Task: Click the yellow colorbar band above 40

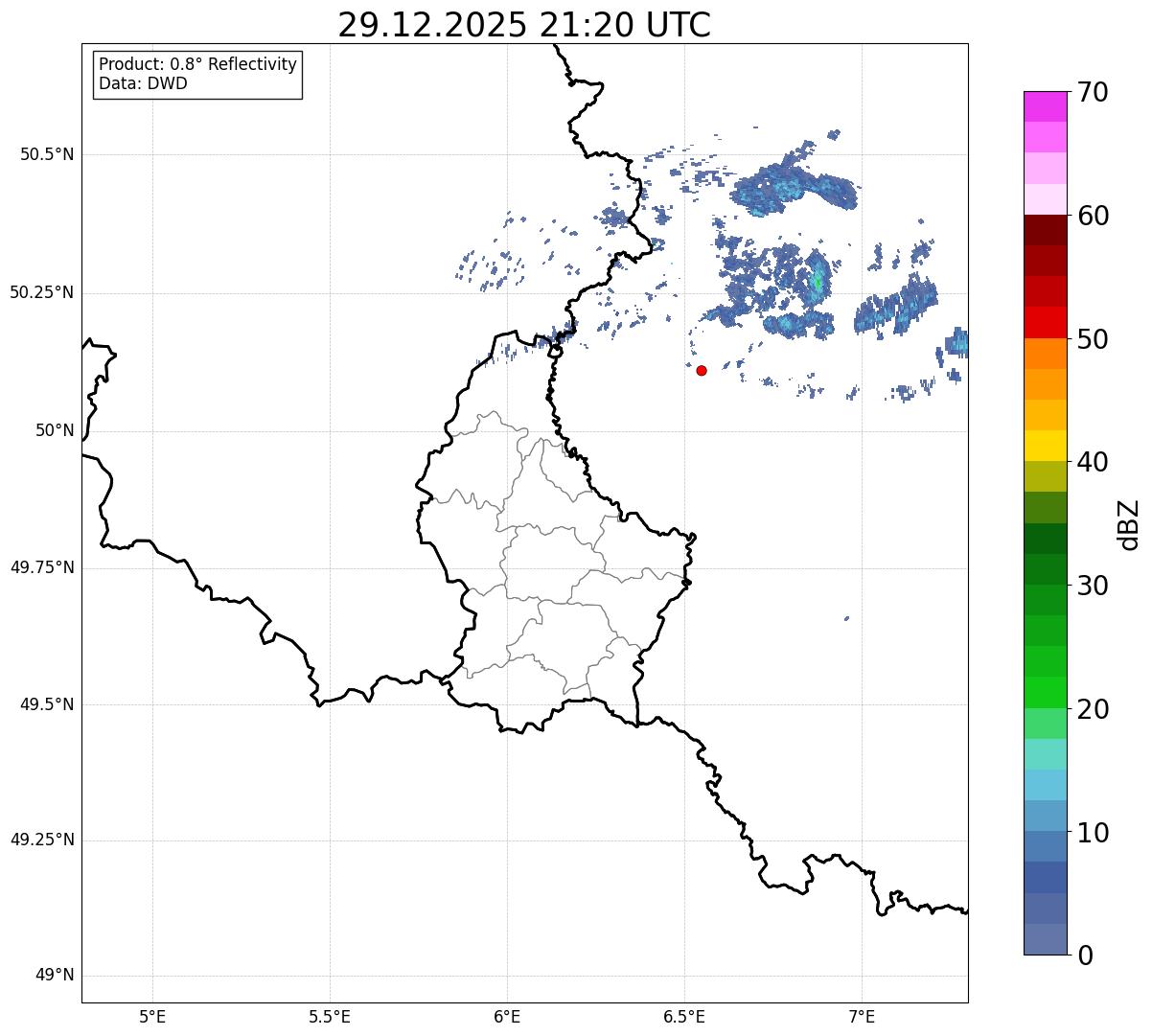Action: coord(1045,446)
